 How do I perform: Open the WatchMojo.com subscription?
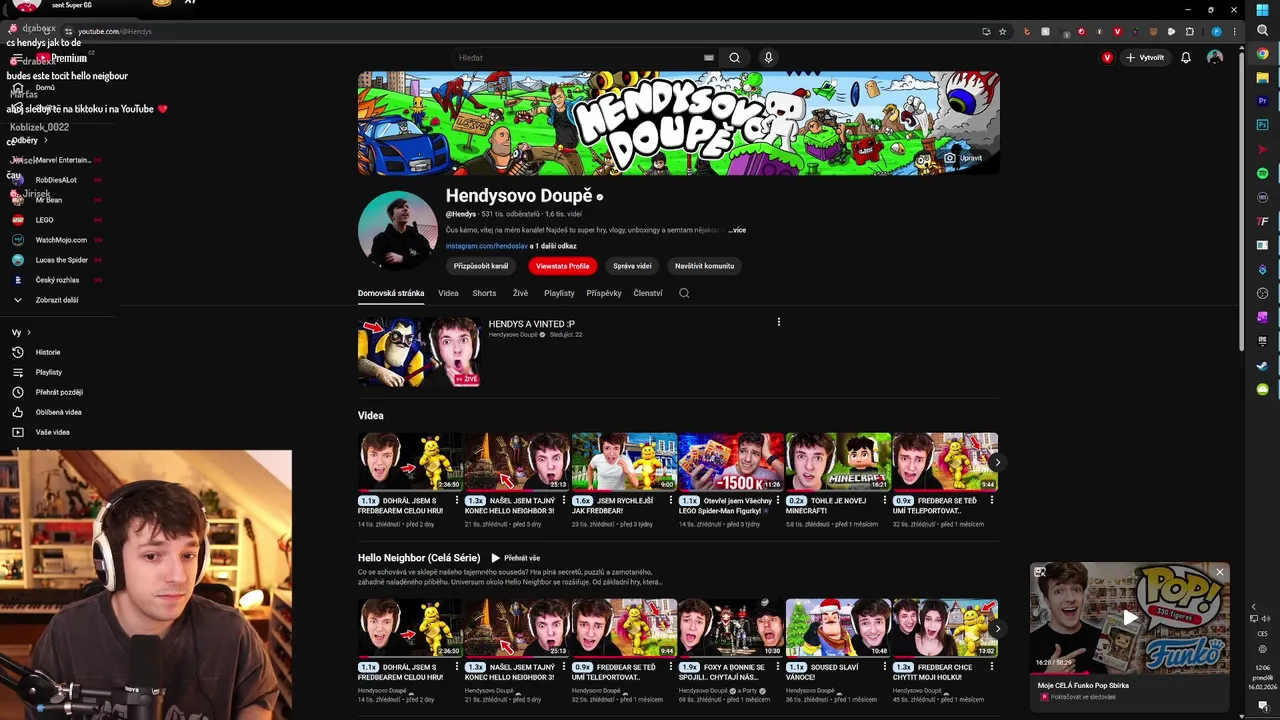[x=60, y=240]
